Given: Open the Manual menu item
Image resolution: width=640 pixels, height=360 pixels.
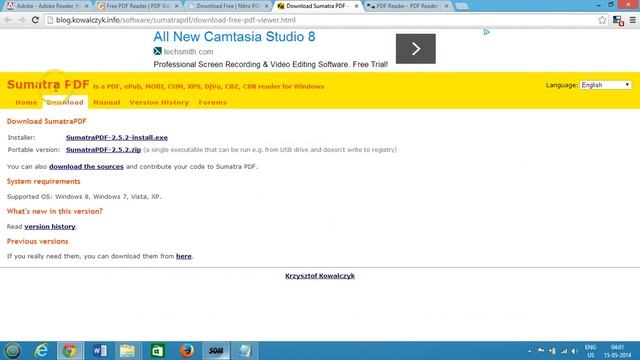Looking at the screenshot, I should click(107, 102).
